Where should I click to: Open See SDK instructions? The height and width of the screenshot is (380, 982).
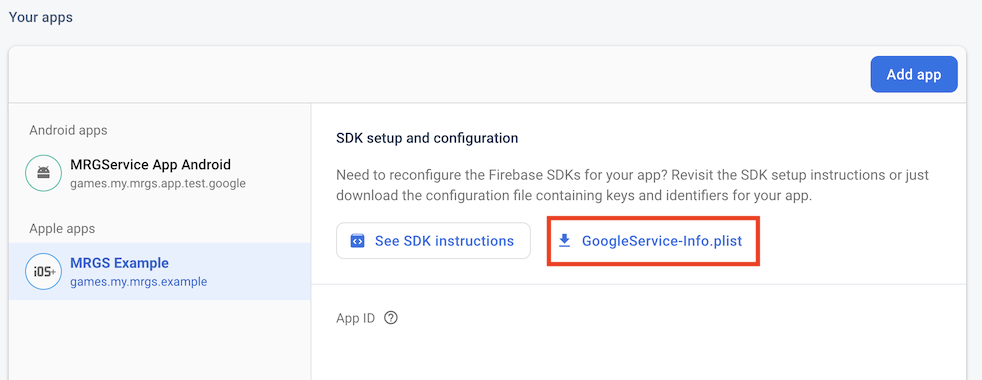point(433,241)
